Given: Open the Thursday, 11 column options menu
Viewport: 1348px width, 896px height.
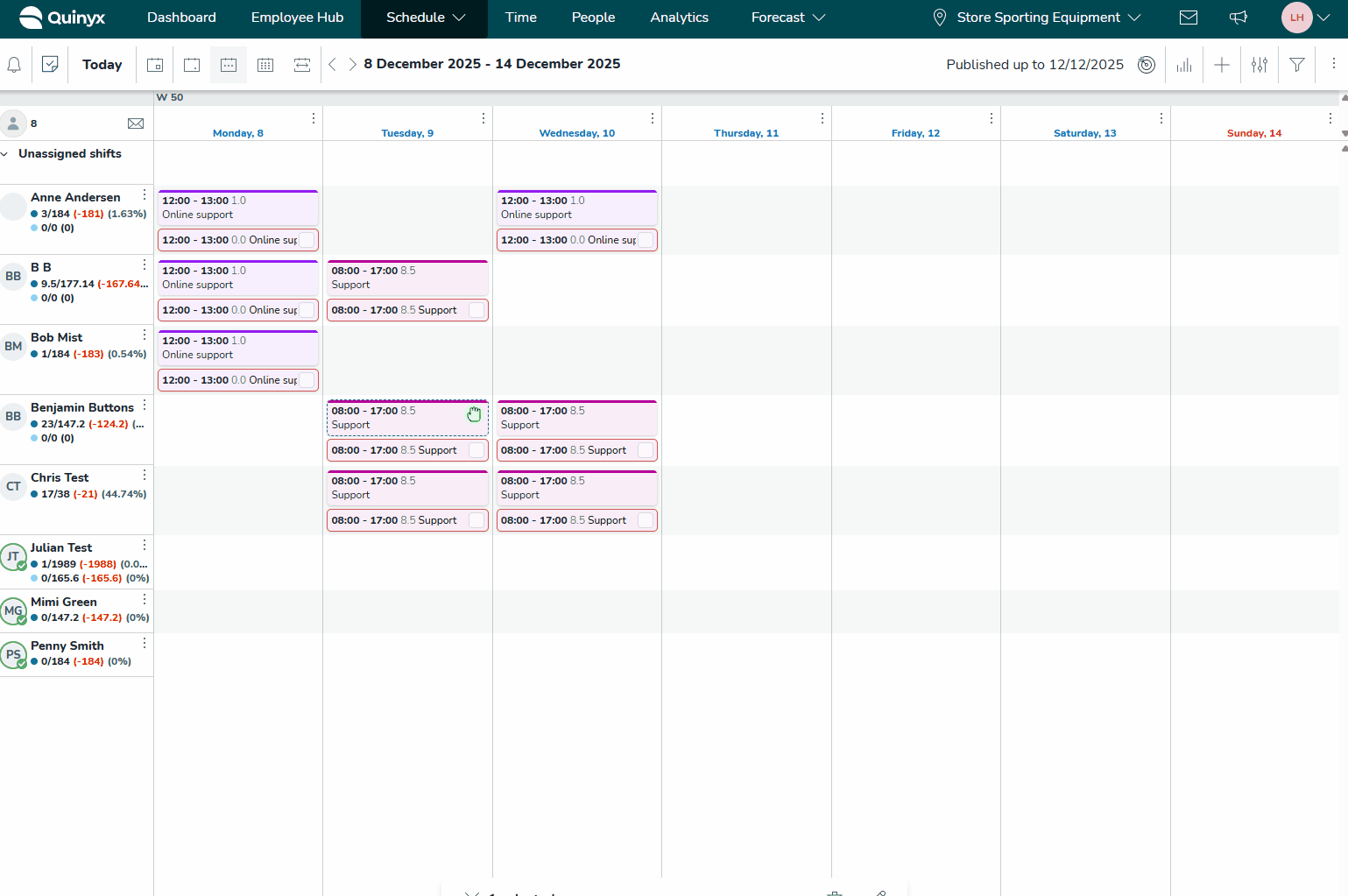Looking at the screenshot, I should 822,118.
